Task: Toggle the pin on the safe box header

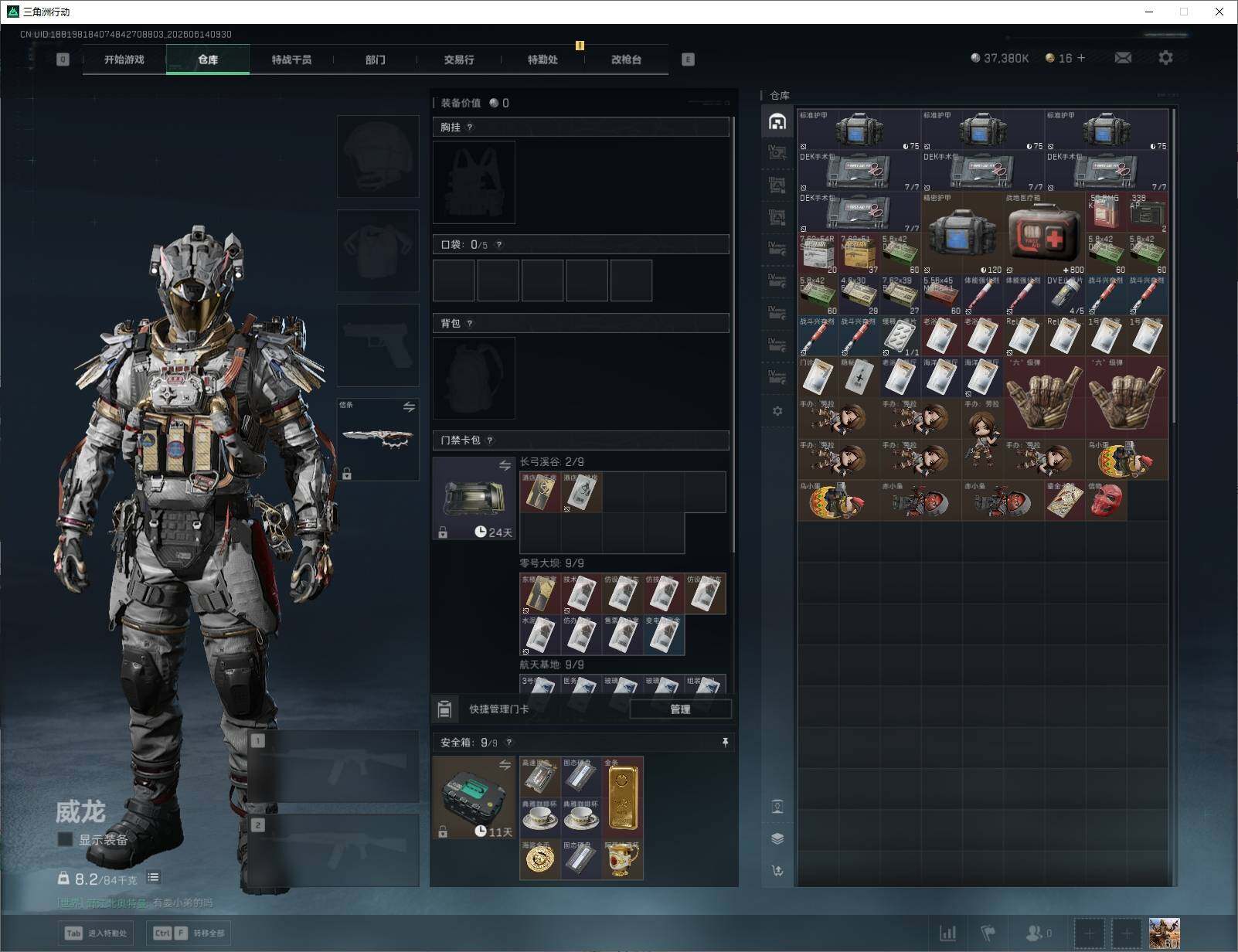Action: [725, 743]
